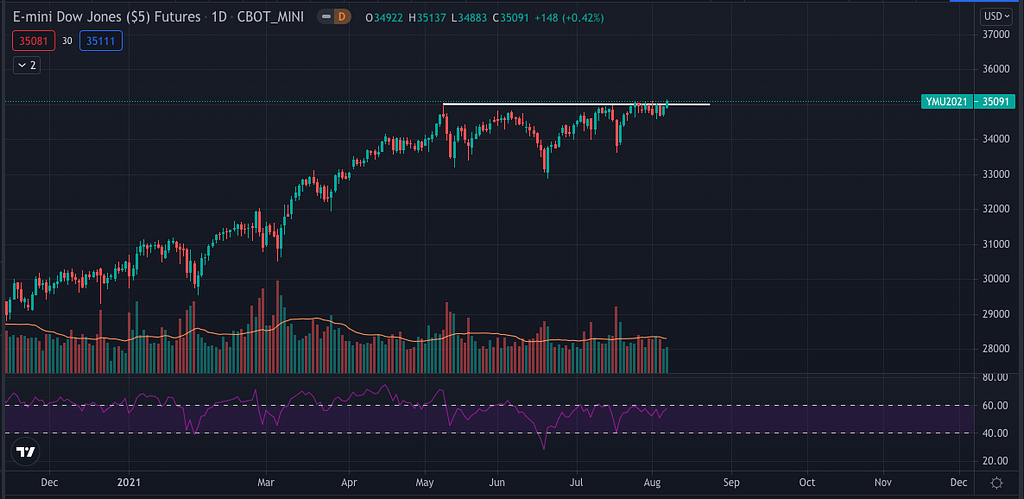The height and width of the screenshot is (499, 1024).
Task: Open the USD currency dropdown
Action: [996, 16]
